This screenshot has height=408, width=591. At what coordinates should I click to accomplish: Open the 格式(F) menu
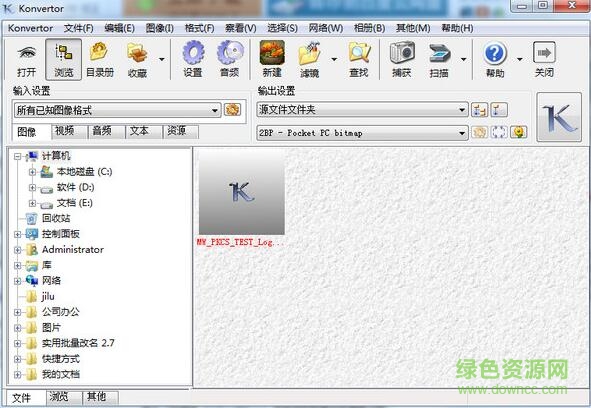click(x=199, y=28)
